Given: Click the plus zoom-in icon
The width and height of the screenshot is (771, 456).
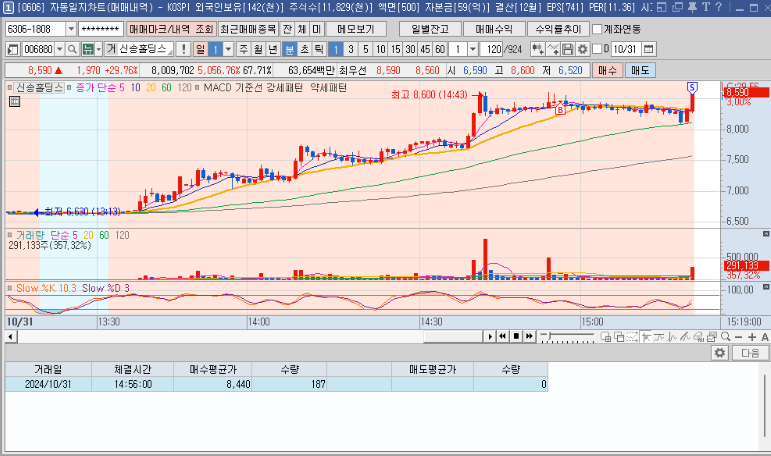Looking at the screenshot, I should pyautogui.click(x=752, y=337).
